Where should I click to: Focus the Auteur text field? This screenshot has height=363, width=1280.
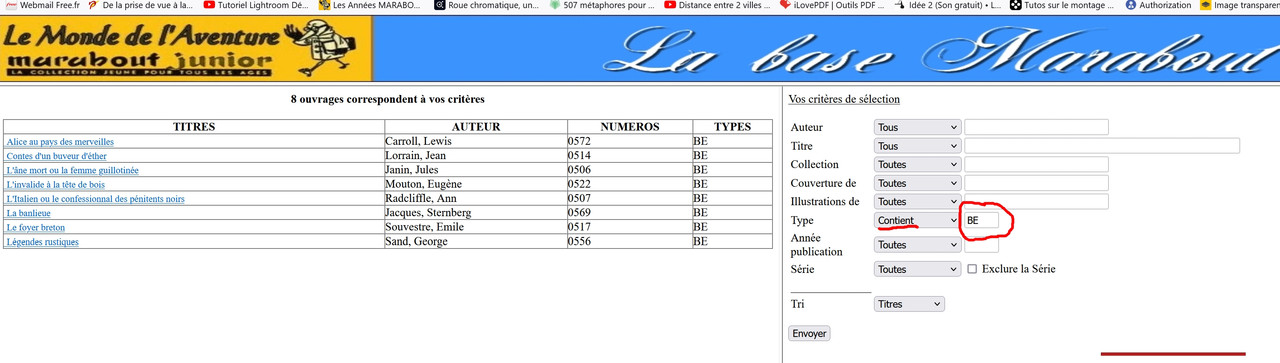pos(1036,127)
